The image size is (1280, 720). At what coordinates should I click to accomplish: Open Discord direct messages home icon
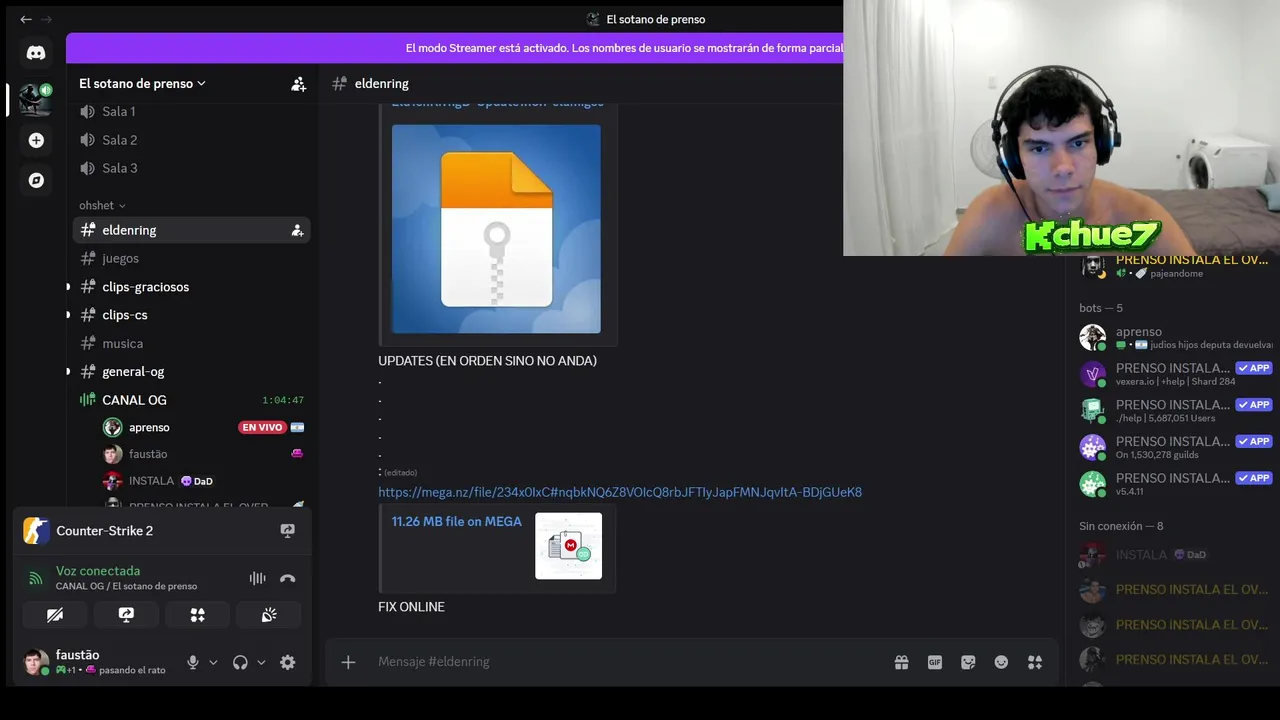point(36,53)
